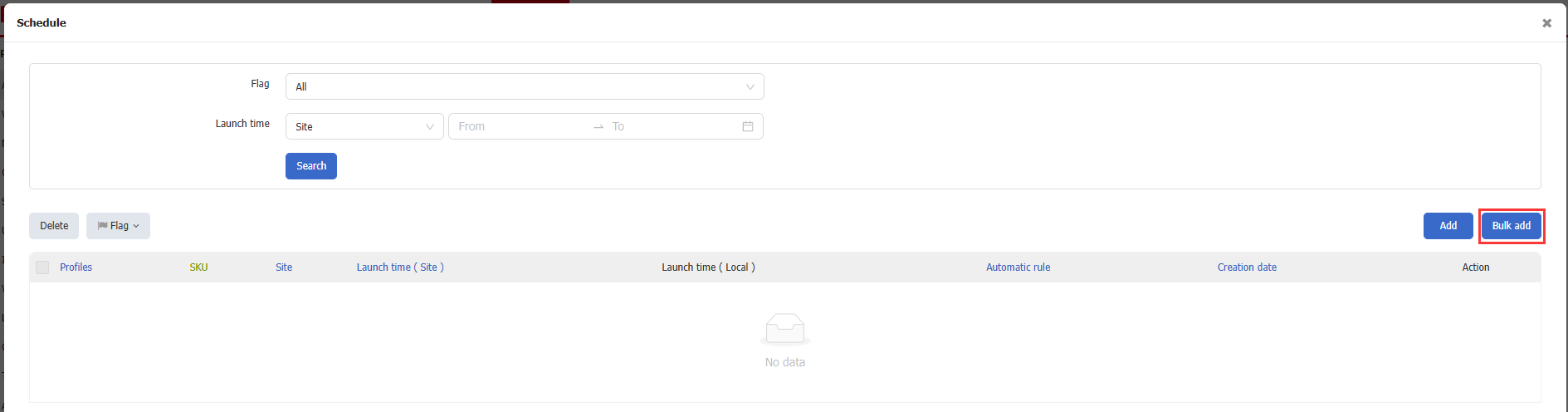
Task: Expand the Flag action dropdown button
Action: click(x=118, y=226)
